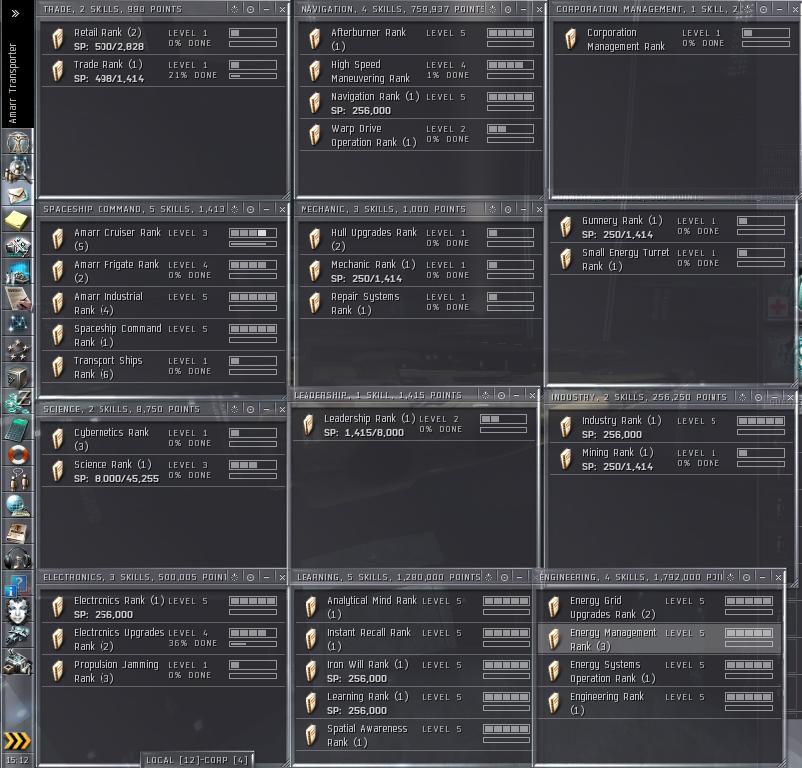Click the blue chart market icon in sidebar
Viewport: 802px width, 768px height.
(18, 273)
